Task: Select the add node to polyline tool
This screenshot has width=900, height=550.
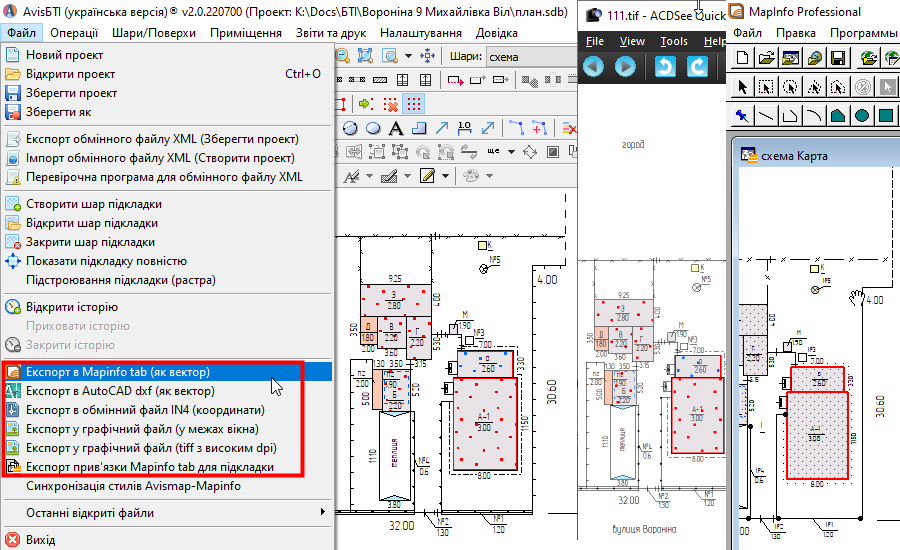Action: pos(539,129)
